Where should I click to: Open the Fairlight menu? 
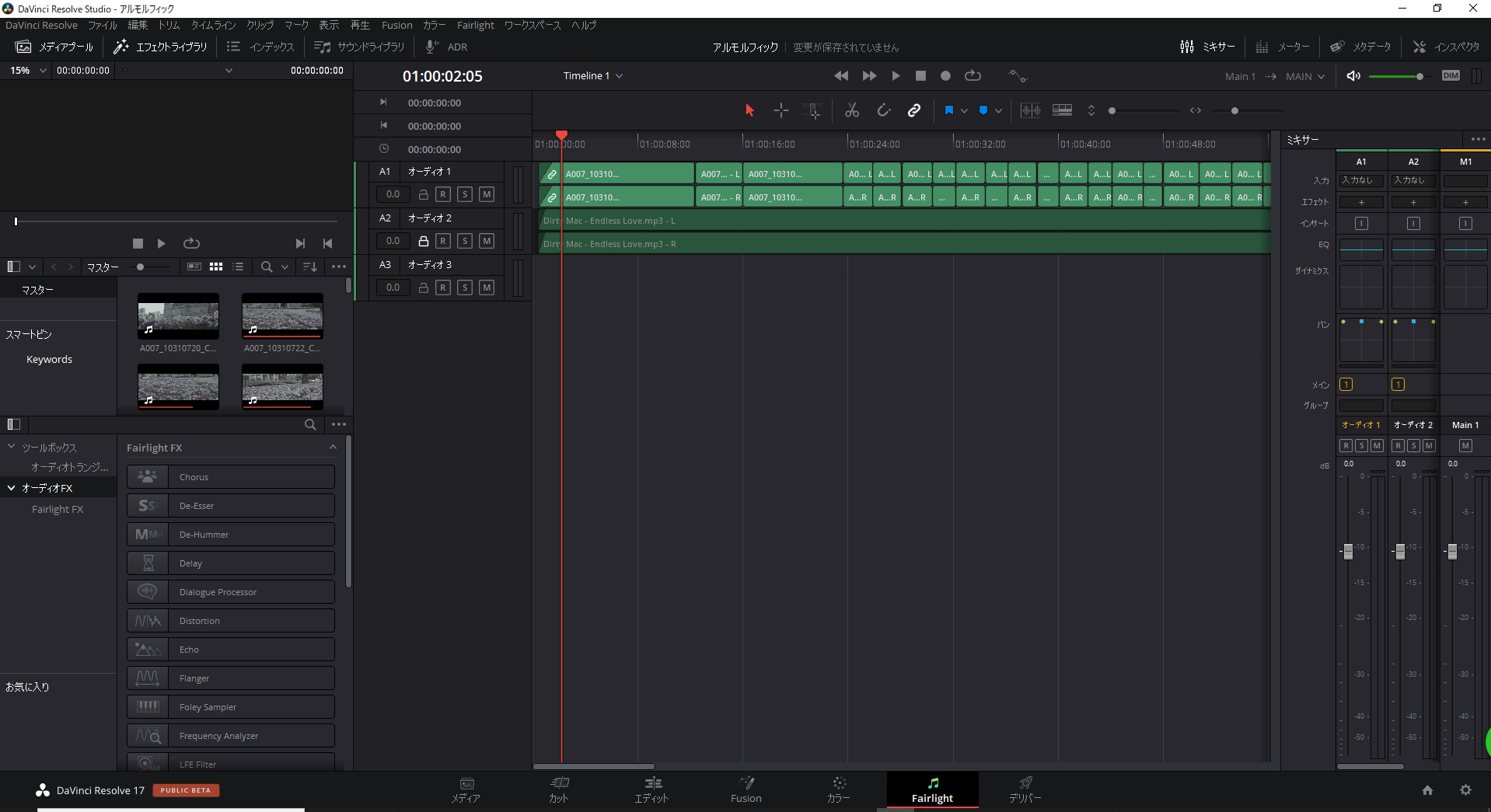point(475,25)
